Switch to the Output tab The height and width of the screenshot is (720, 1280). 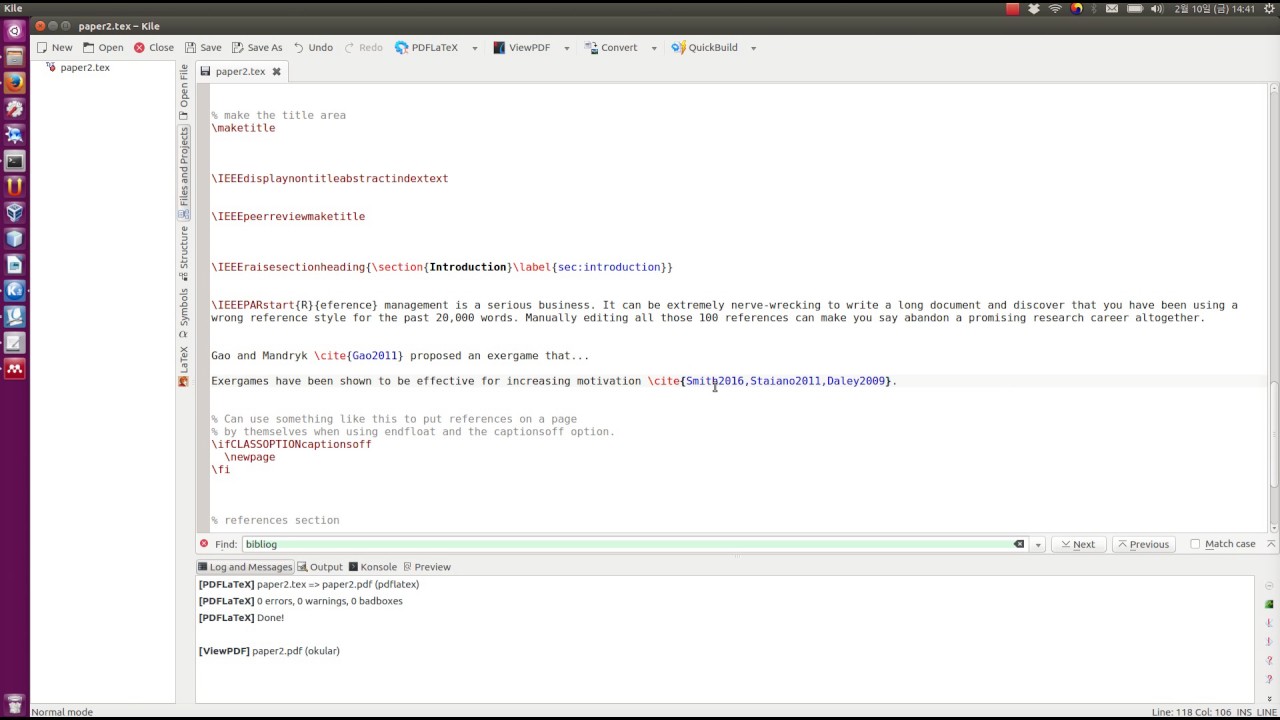pos(320,567)
